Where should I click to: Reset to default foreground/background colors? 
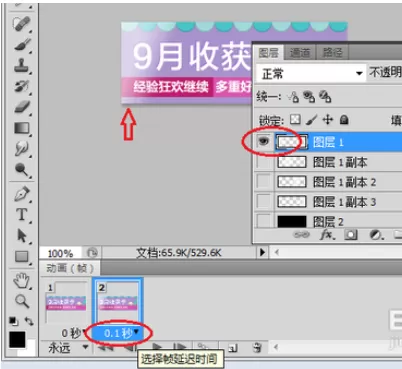pos(13,321)
